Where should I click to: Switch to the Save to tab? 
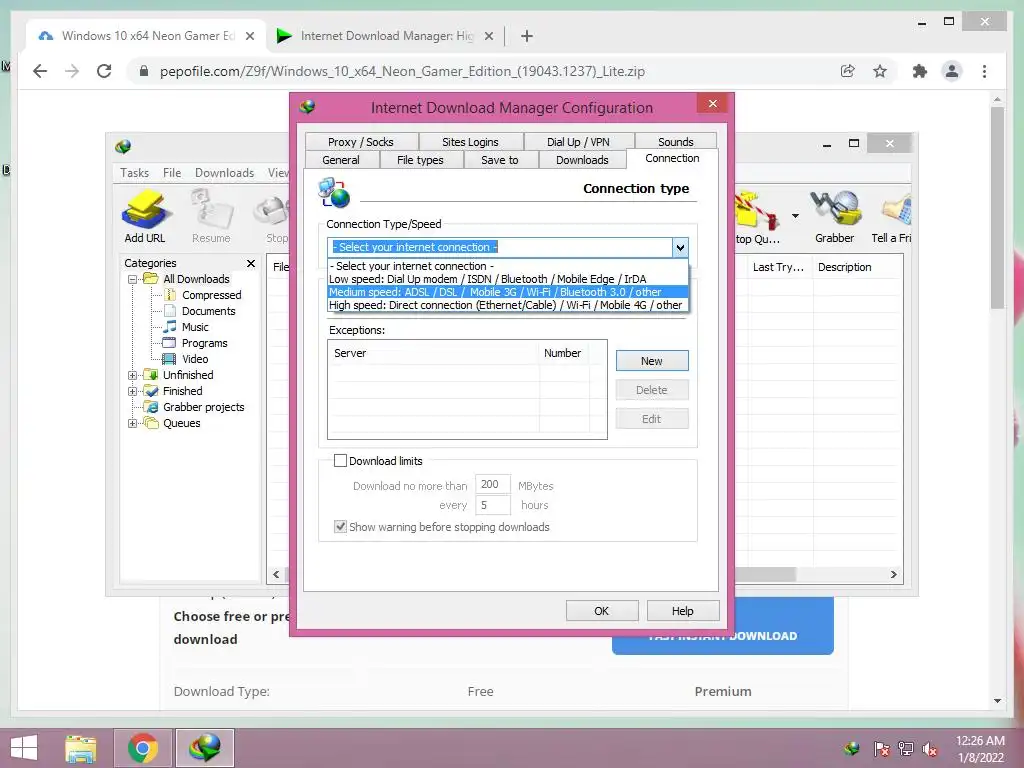pyautogui.click(x=500, y=160)
